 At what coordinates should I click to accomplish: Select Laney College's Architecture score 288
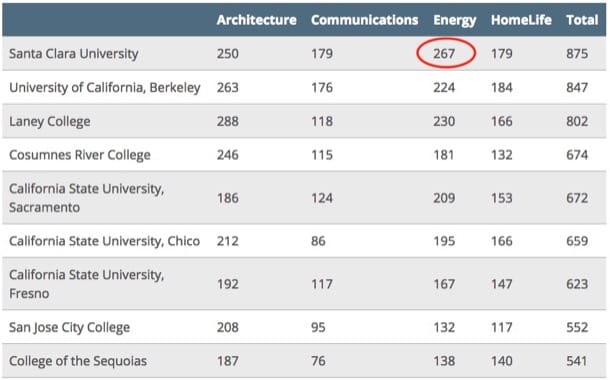pyautogui.click(x=228, y=121)
